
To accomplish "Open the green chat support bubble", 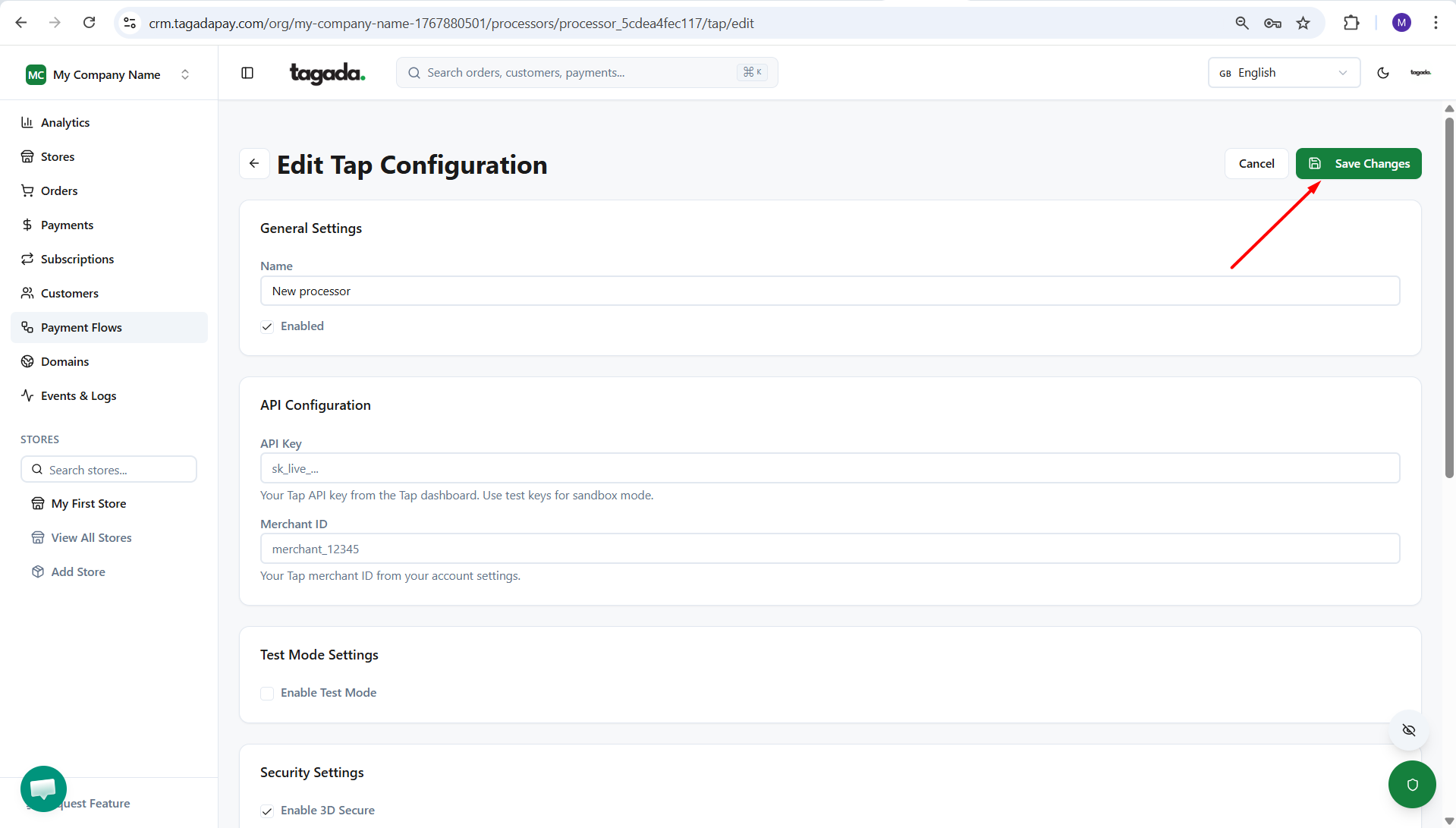I will point(43,789).
